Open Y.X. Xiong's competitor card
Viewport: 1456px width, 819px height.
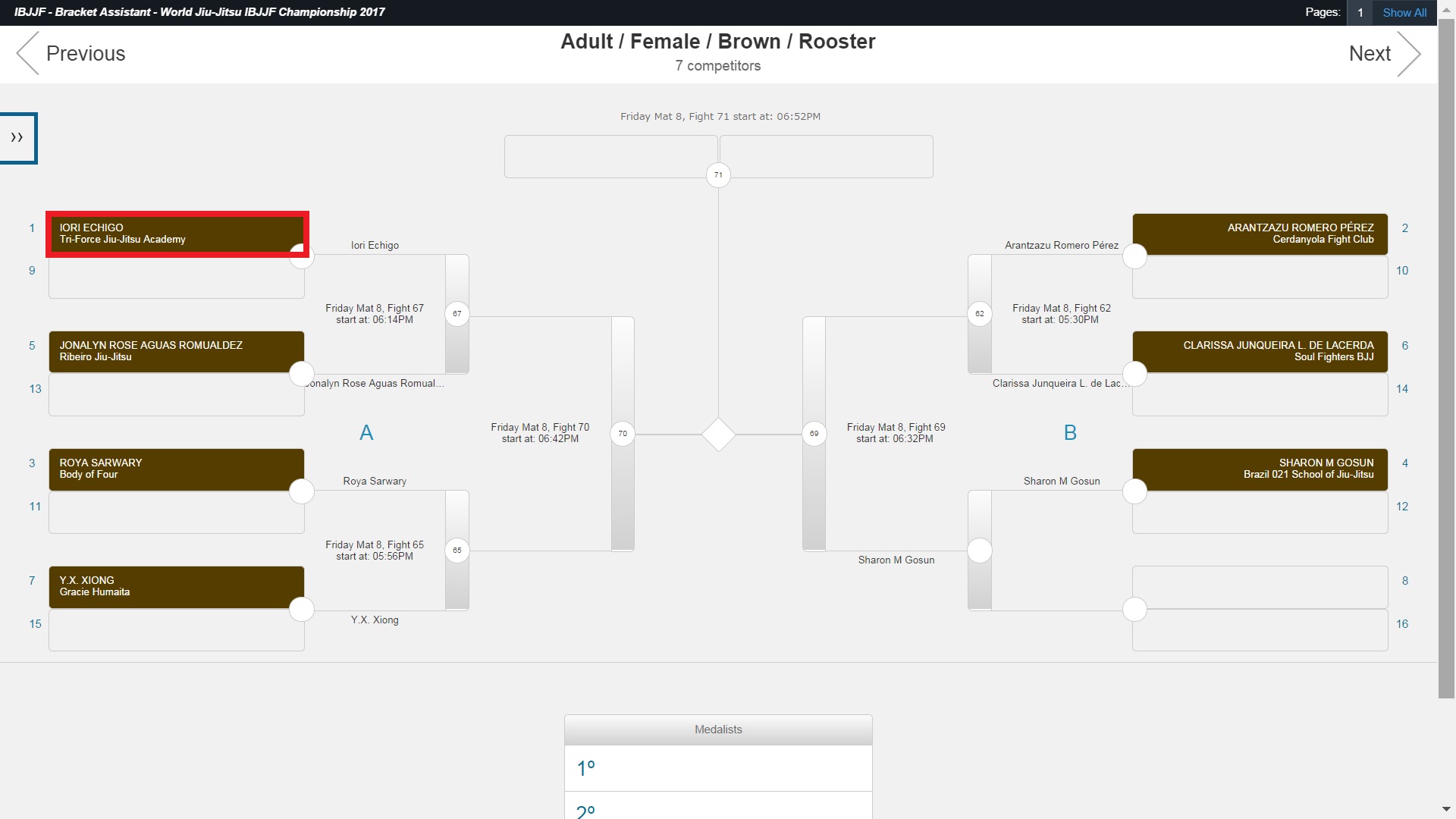tap(176, 586)
